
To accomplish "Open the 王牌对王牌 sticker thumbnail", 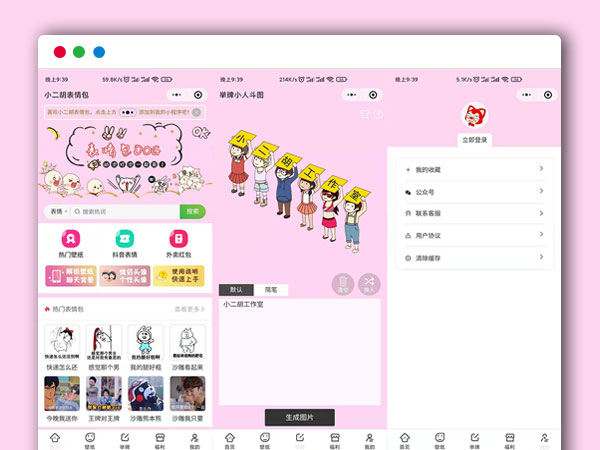I will click(104, 394).
